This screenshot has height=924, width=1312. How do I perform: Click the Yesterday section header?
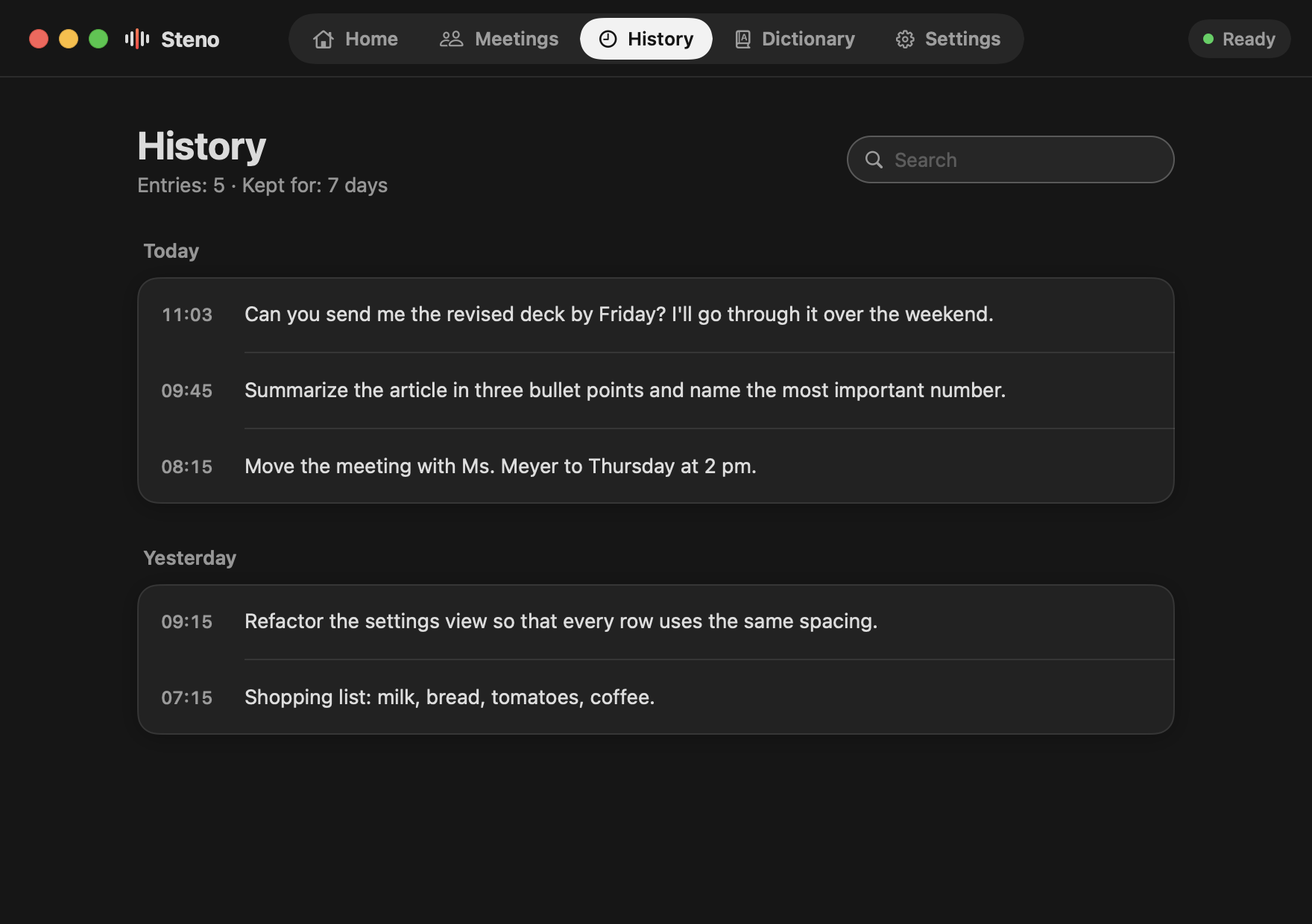[x=190, y=558]
